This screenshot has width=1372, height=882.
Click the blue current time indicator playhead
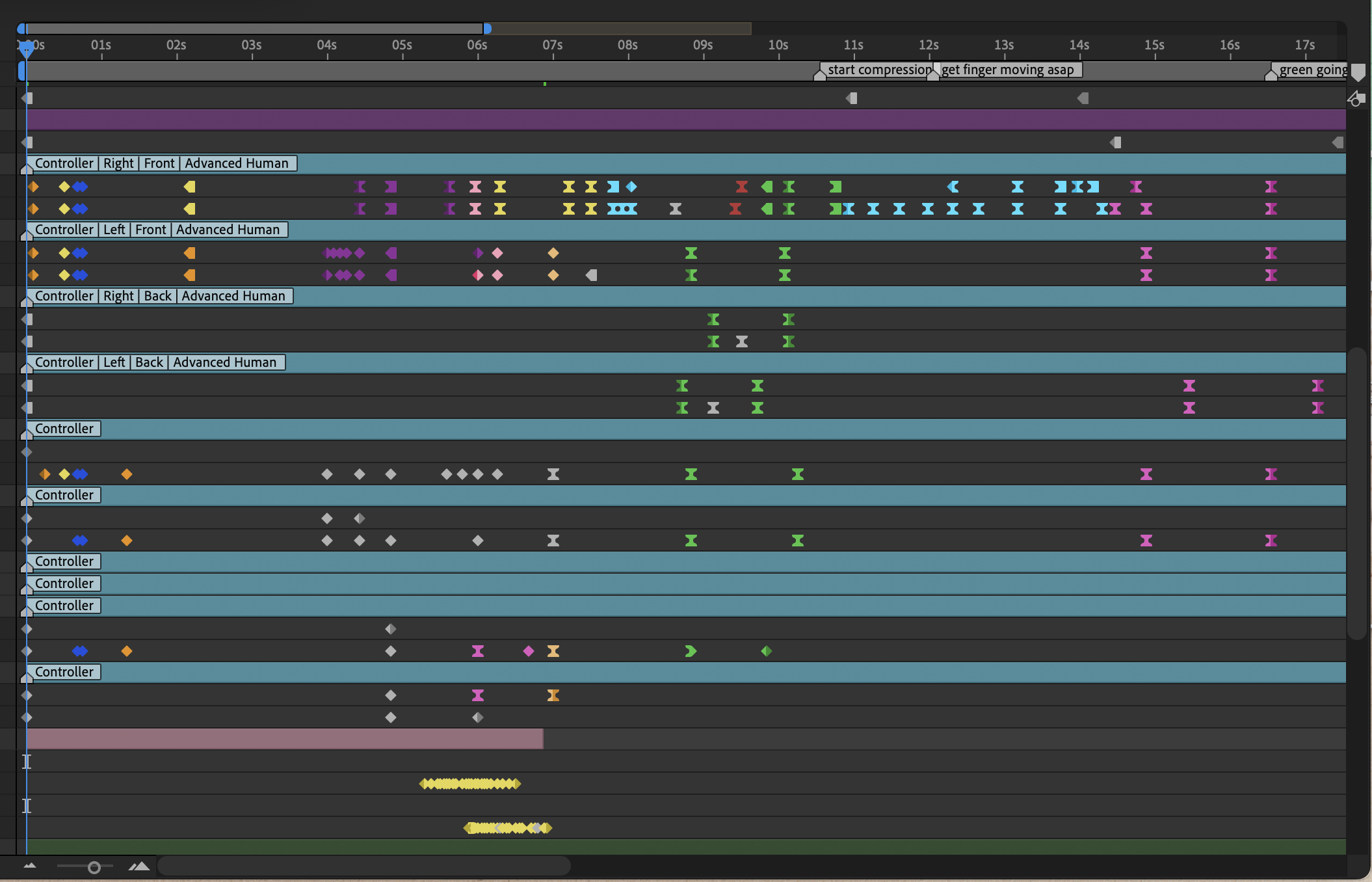pyautogui.click(x=26, y=49)
